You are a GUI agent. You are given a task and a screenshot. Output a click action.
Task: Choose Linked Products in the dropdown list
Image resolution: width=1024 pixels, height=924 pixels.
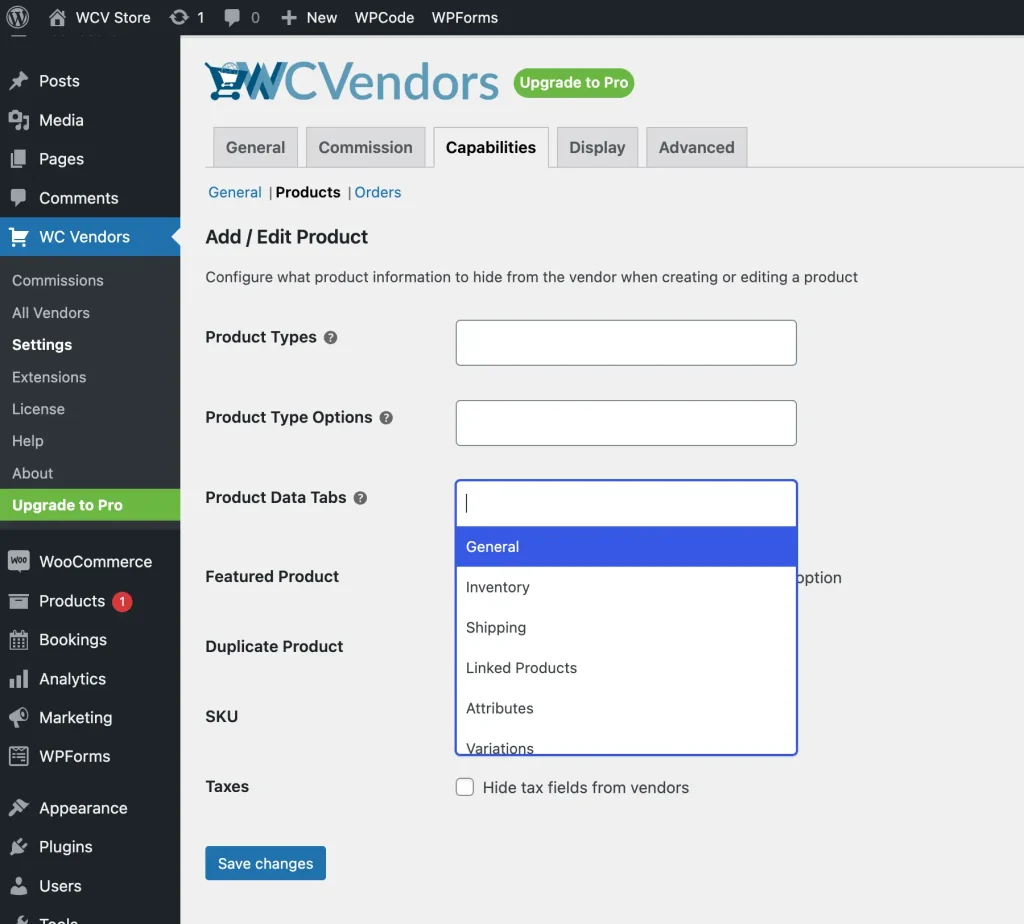626,668
